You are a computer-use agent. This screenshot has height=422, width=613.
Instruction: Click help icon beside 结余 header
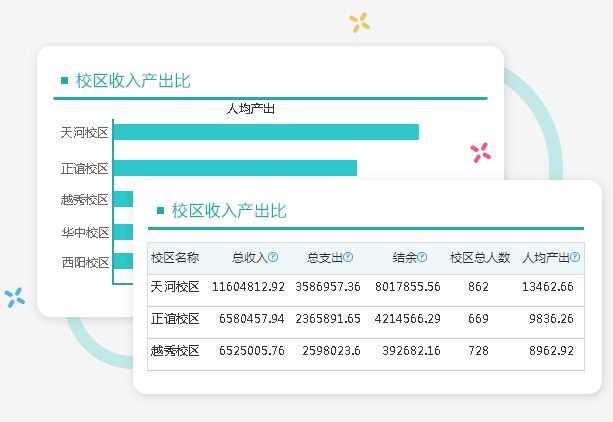click(423, 258)
